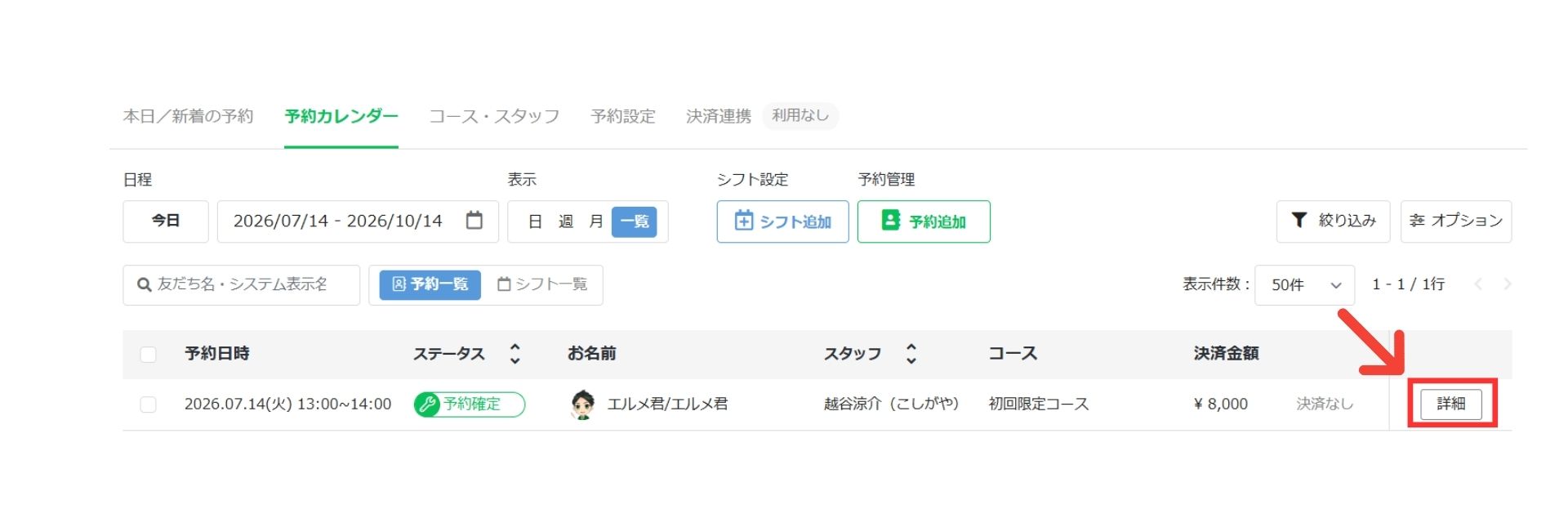Image resolution: width=1568 pixels, height=523 pixels.
Task: Click the filter funnel icon in 絞り込み
Action: [1298, 221]
